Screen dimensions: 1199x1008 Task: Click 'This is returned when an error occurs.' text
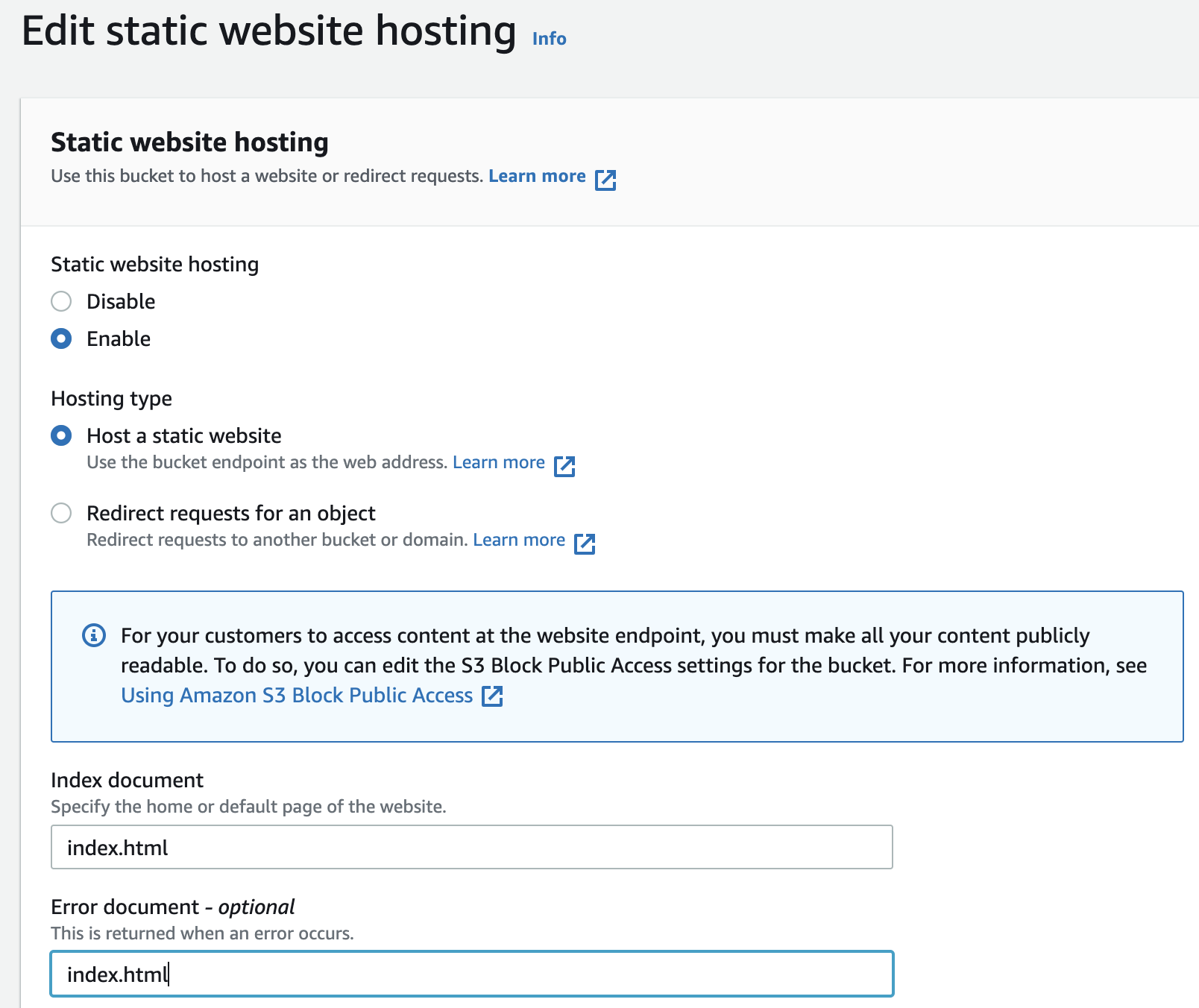click(x=202, y=933)
